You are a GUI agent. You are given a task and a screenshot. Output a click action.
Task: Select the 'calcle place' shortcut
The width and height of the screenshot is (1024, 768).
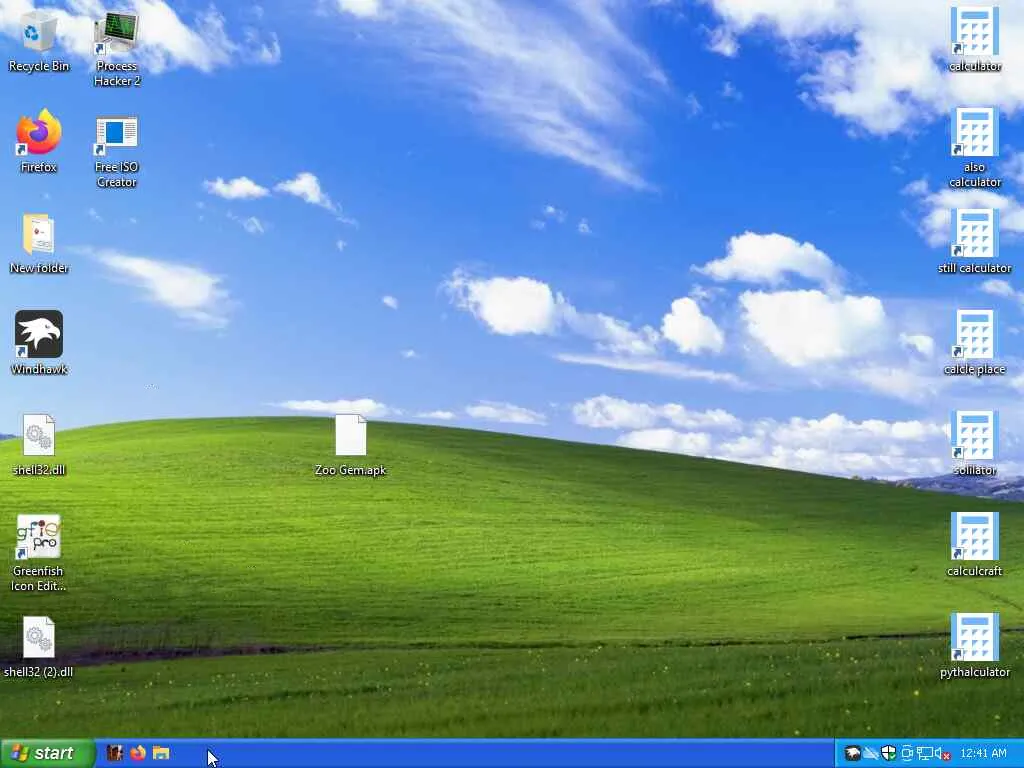point(974,343)
